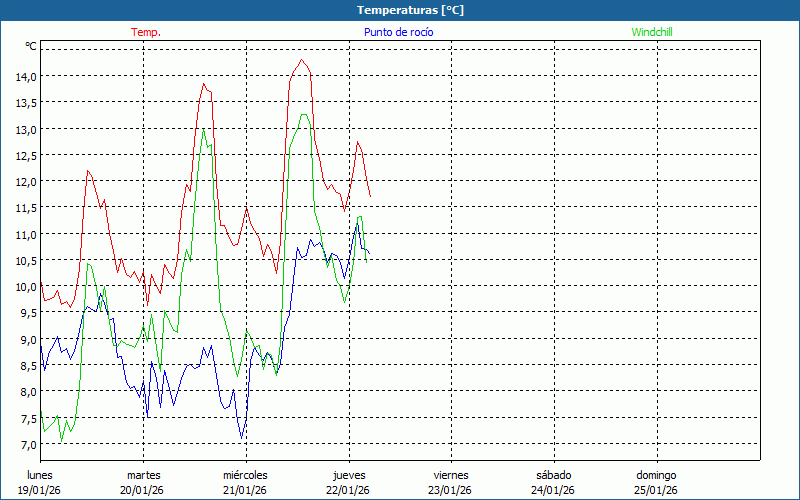Click the 25/01/26 date label
The height and width of the screenshot is (500, 800).
(x=656, y=490)
